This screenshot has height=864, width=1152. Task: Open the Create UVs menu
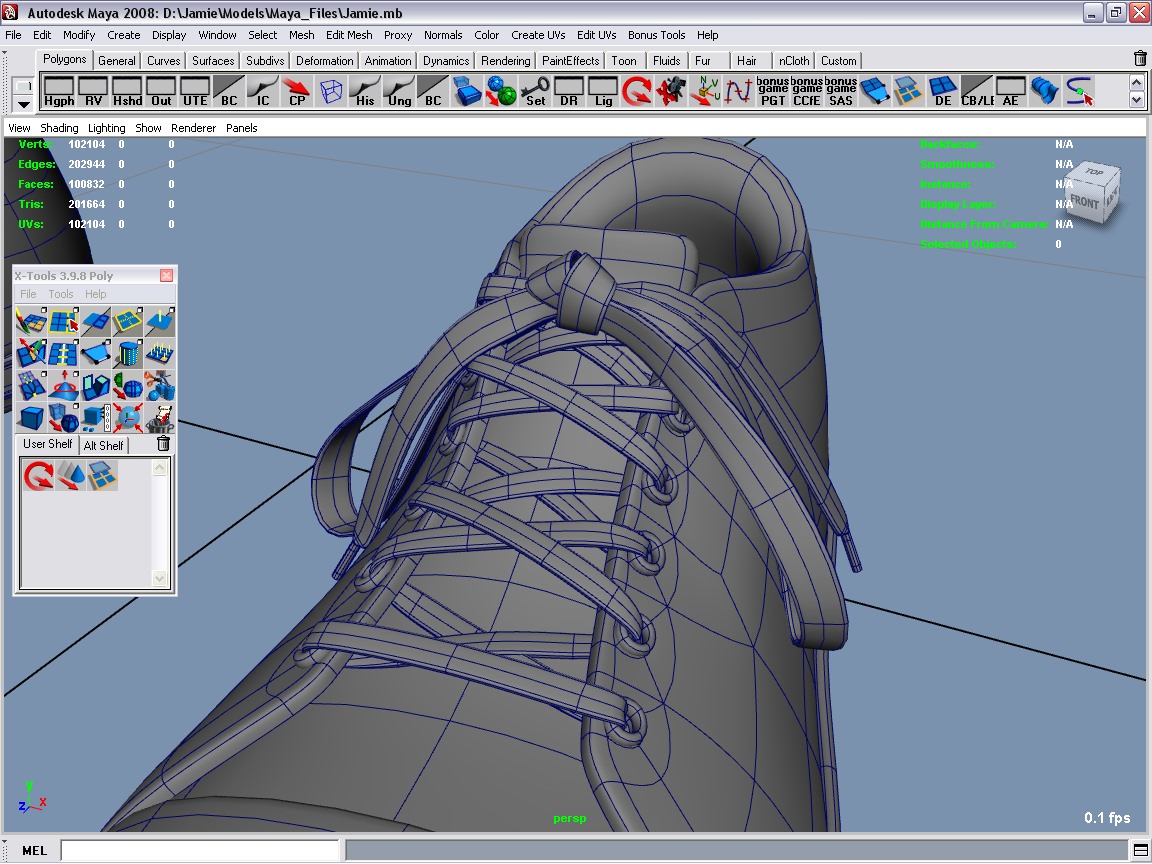click(539, 35)
